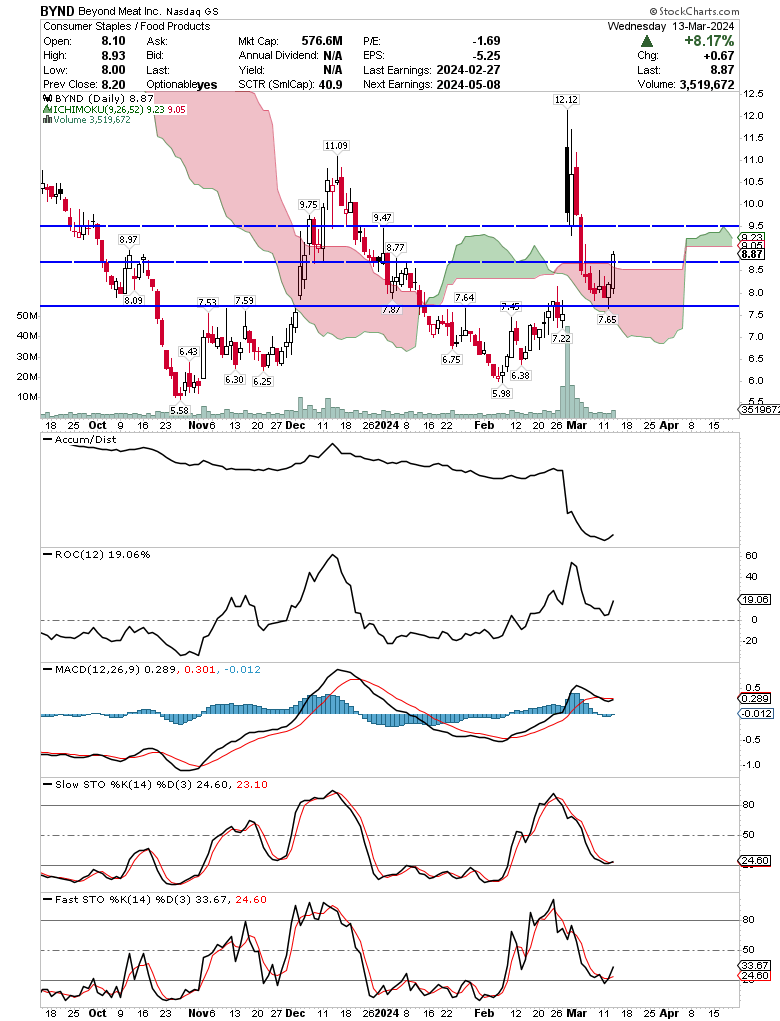Click the 19.06 ROC axis value tag

pyautogui.click(x=755, y=599)
